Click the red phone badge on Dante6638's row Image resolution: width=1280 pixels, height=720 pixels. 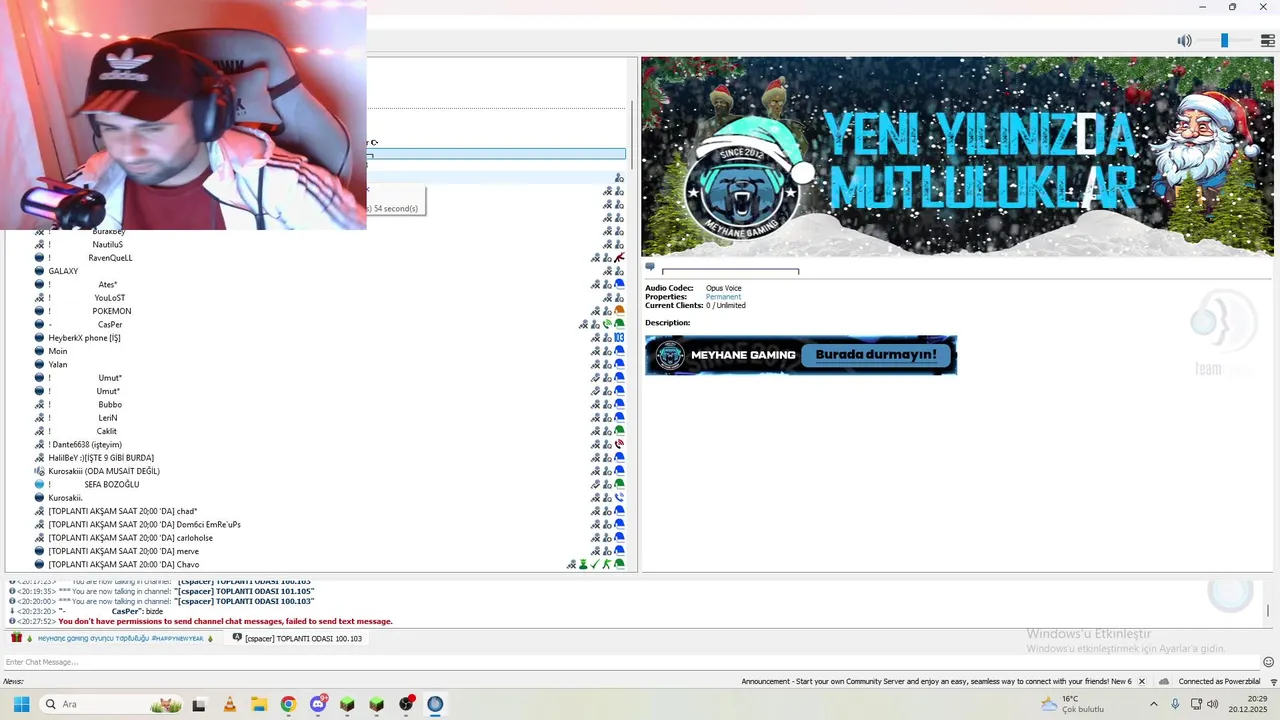click(x=619, y=445)
